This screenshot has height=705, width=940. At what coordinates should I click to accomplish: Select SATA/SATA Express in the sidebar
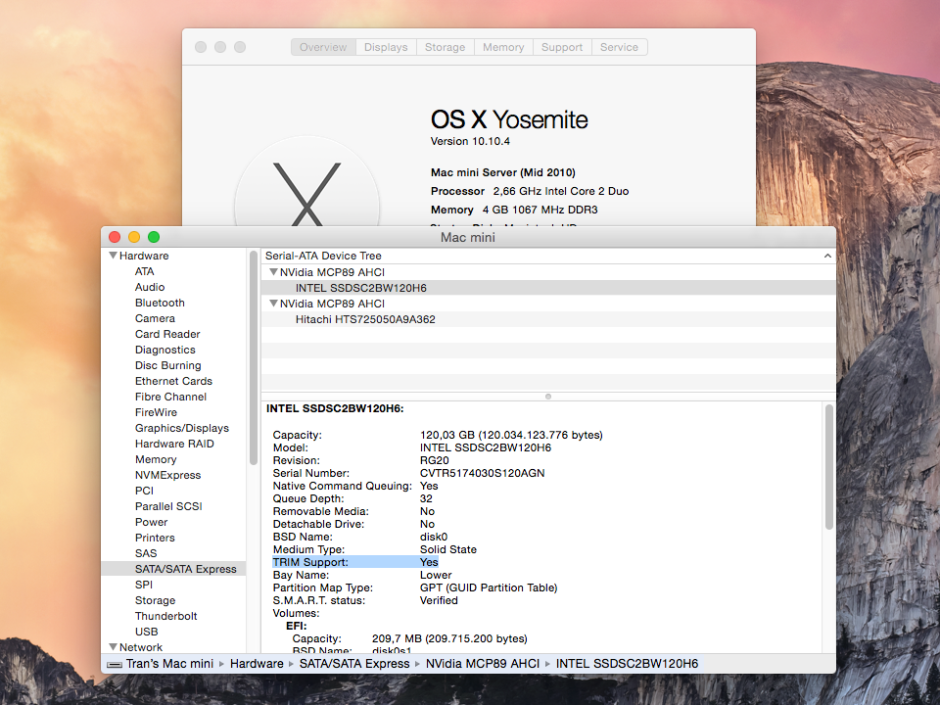174,569
